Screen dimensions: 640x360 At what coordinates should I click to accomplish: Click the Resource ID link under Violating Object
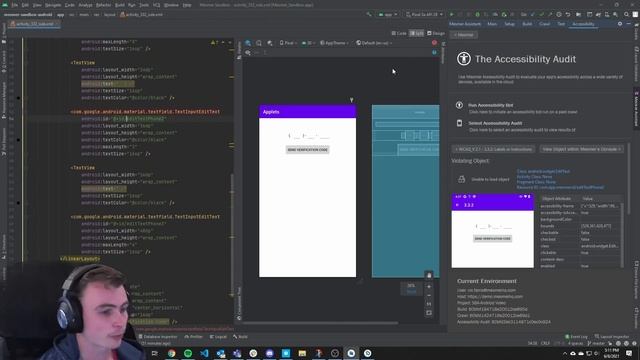pyautogui.click(x=560, y=187)
